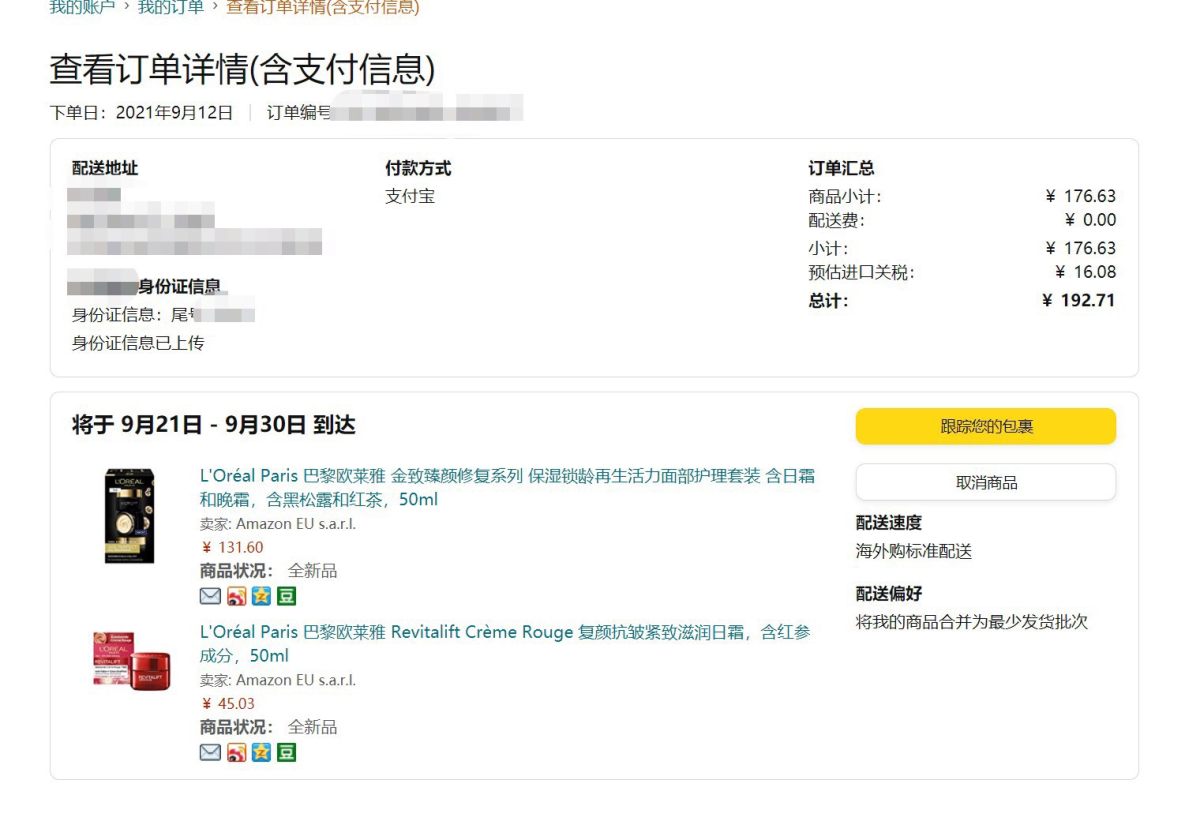The image size is (1200, 825).
Task: Share first L'Oréal set on Weibo
Action: pyautogui.click(x=236, y=596)
